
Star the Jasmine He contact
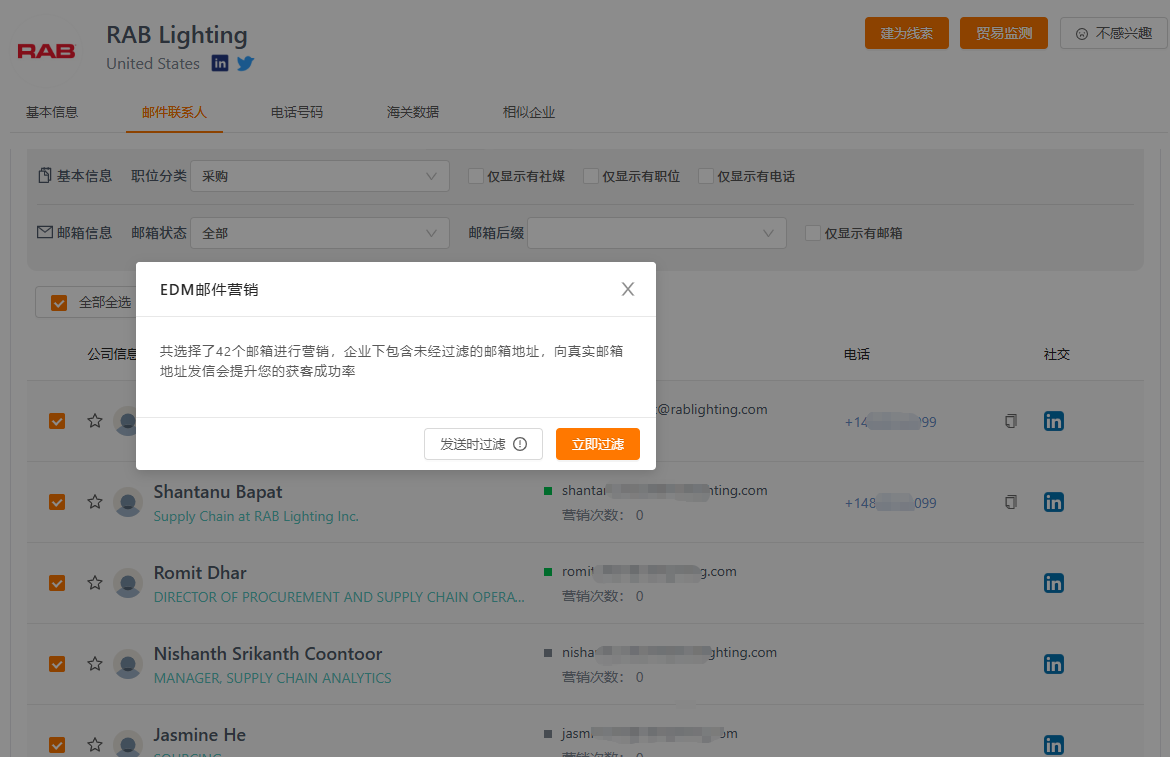(x=95, y=744)
